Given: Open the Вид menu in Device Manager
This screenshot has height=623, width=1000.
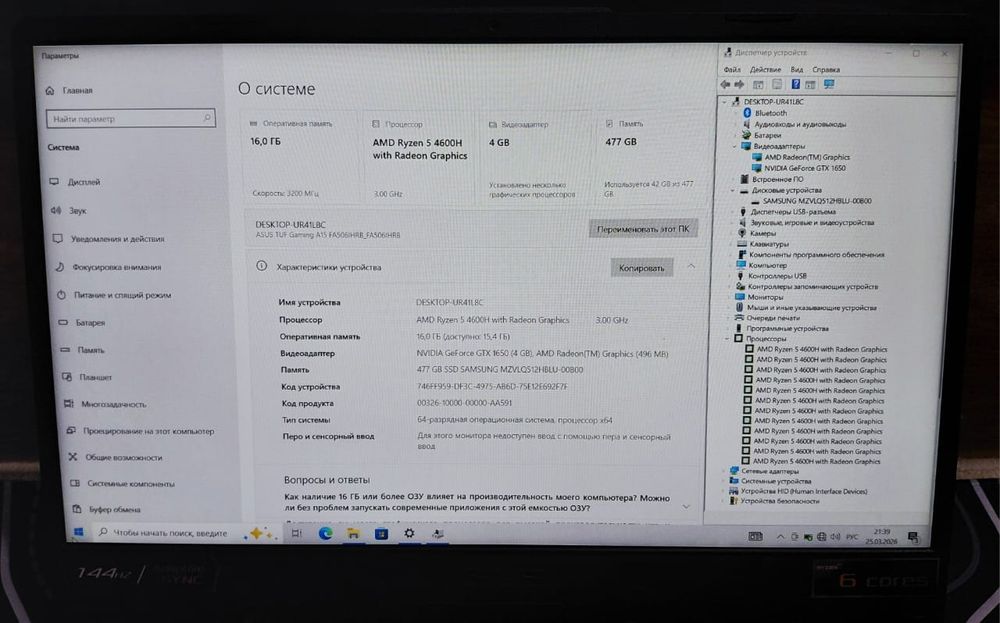Looking at the screenshot, I should 797,70.
